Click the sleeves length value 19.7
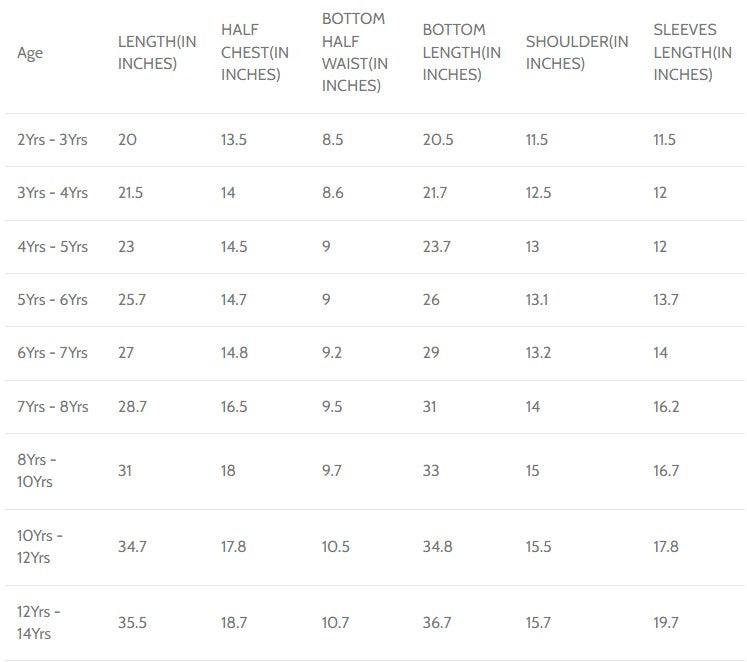 tap(666, 623)
